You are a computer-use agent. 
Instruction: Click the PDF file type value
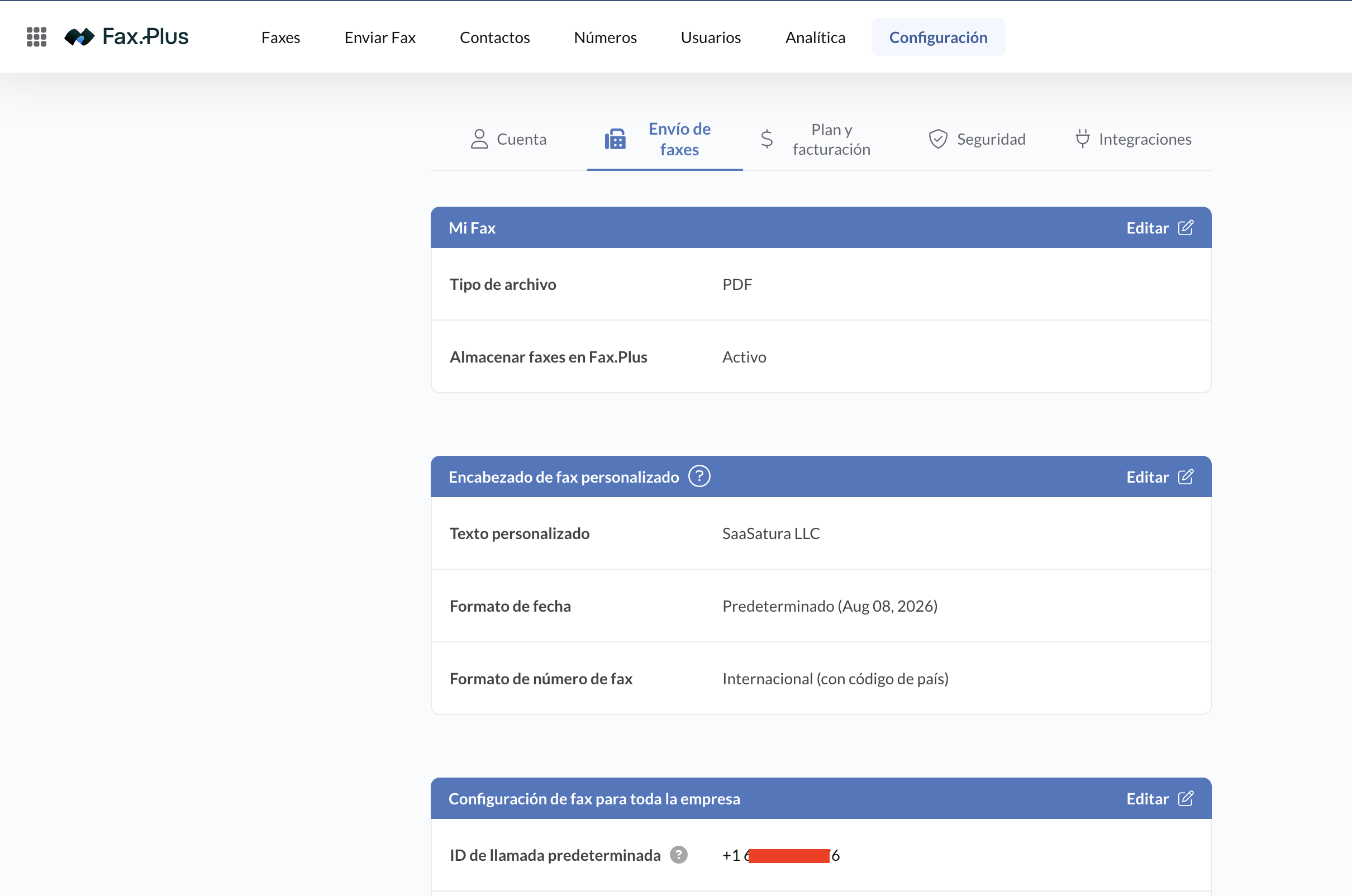(737, 284)
